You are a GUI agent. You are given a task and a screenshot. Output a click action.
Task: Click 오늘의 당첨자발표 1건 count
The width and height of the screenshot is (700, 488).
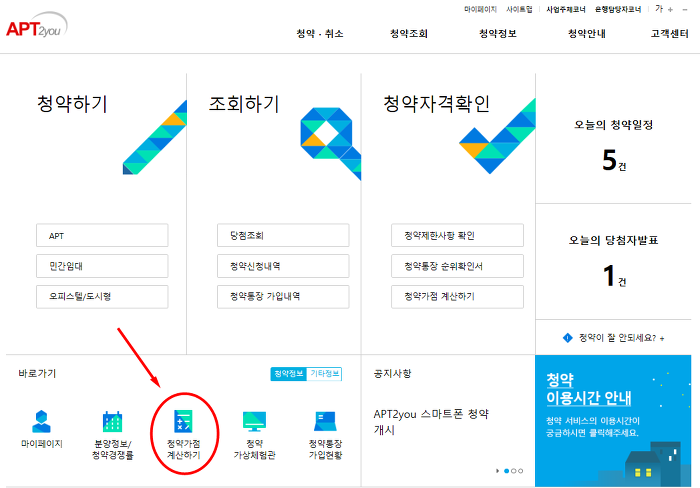pos(614,275)
